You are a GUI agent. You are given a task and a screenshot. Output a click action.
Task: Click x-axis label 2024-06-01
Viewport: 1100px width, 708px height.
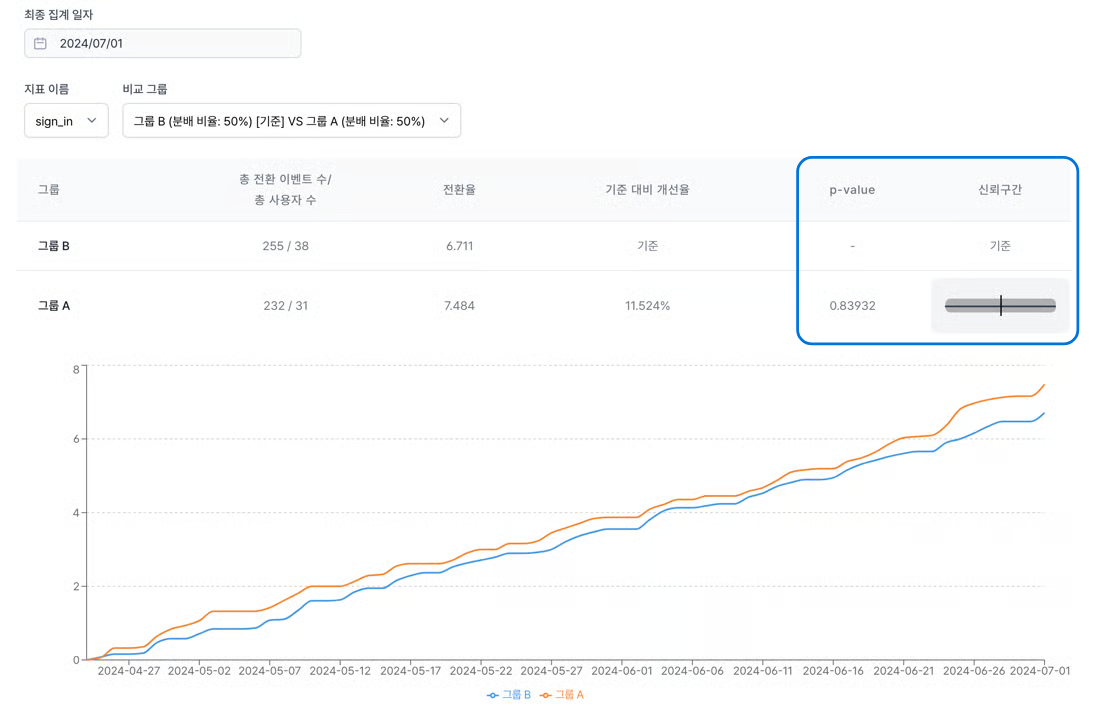point(622,671)
